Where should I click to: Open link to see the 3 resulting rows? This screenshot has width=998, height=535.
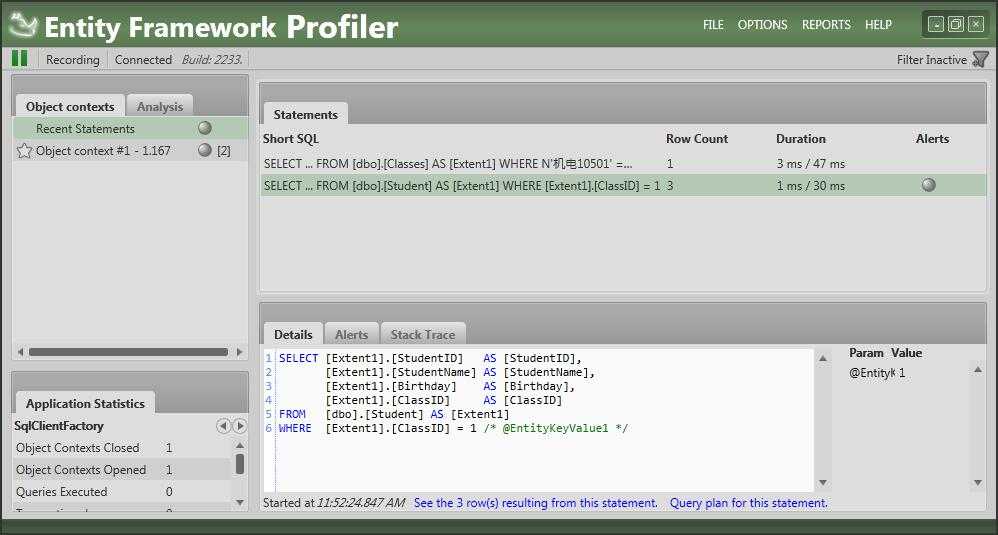point(535,503)
